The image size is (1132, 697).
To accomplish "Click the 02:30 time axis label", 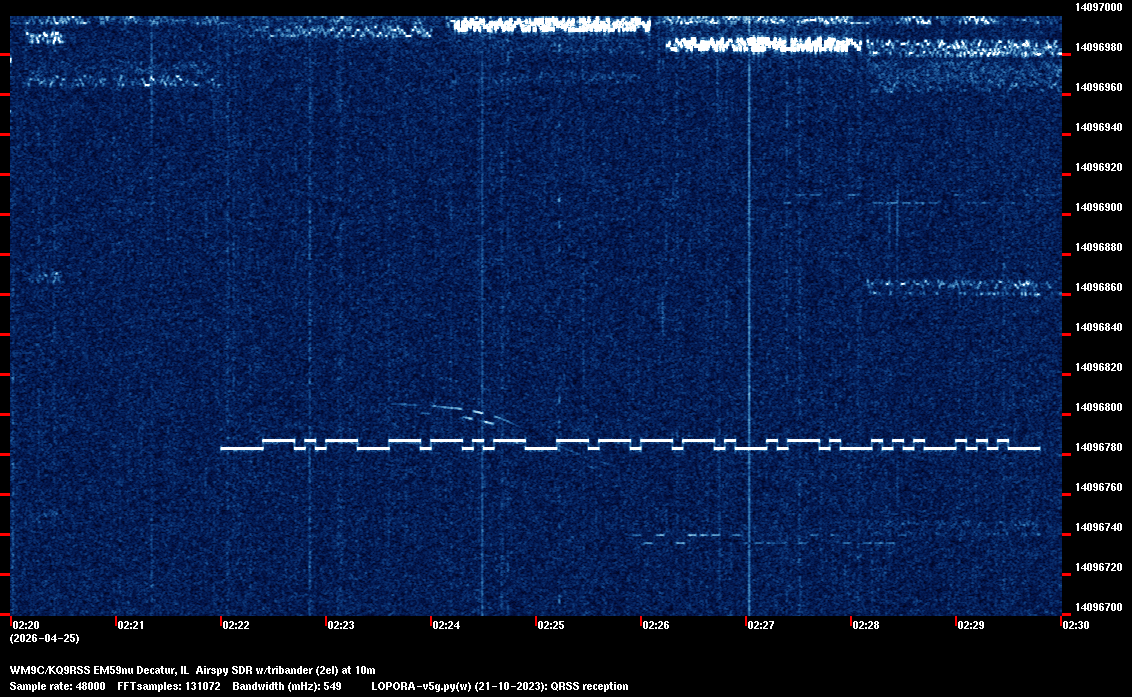I will [1076, 625].
